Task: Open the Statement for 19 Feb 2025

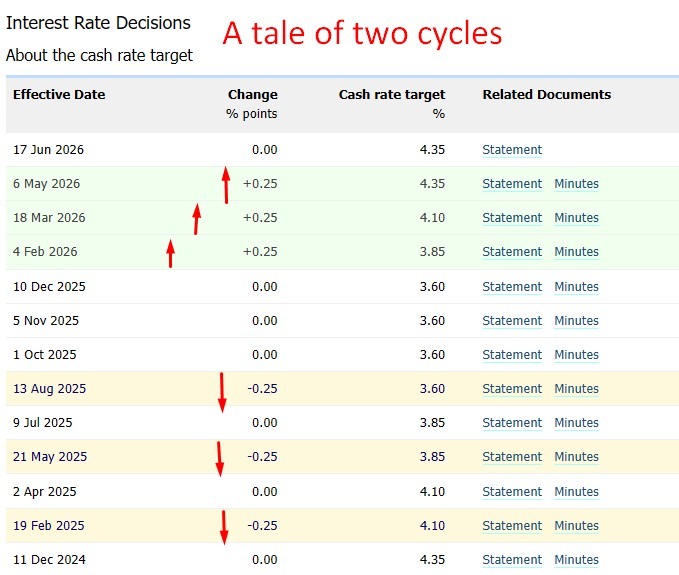Action: pos(512,526)
